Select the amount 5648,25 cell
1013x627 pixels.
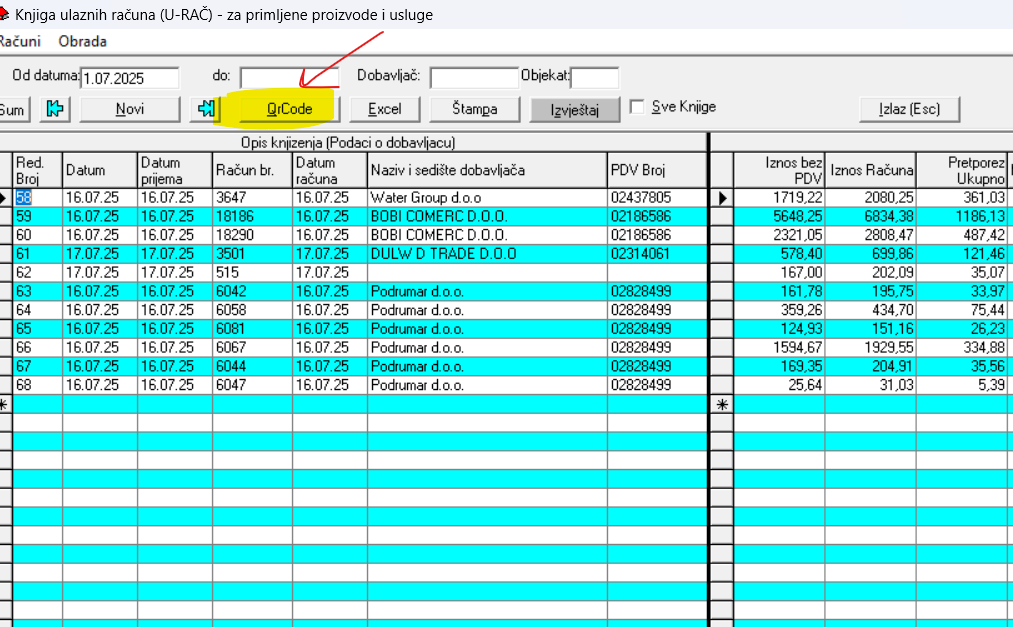pos(779,216)
